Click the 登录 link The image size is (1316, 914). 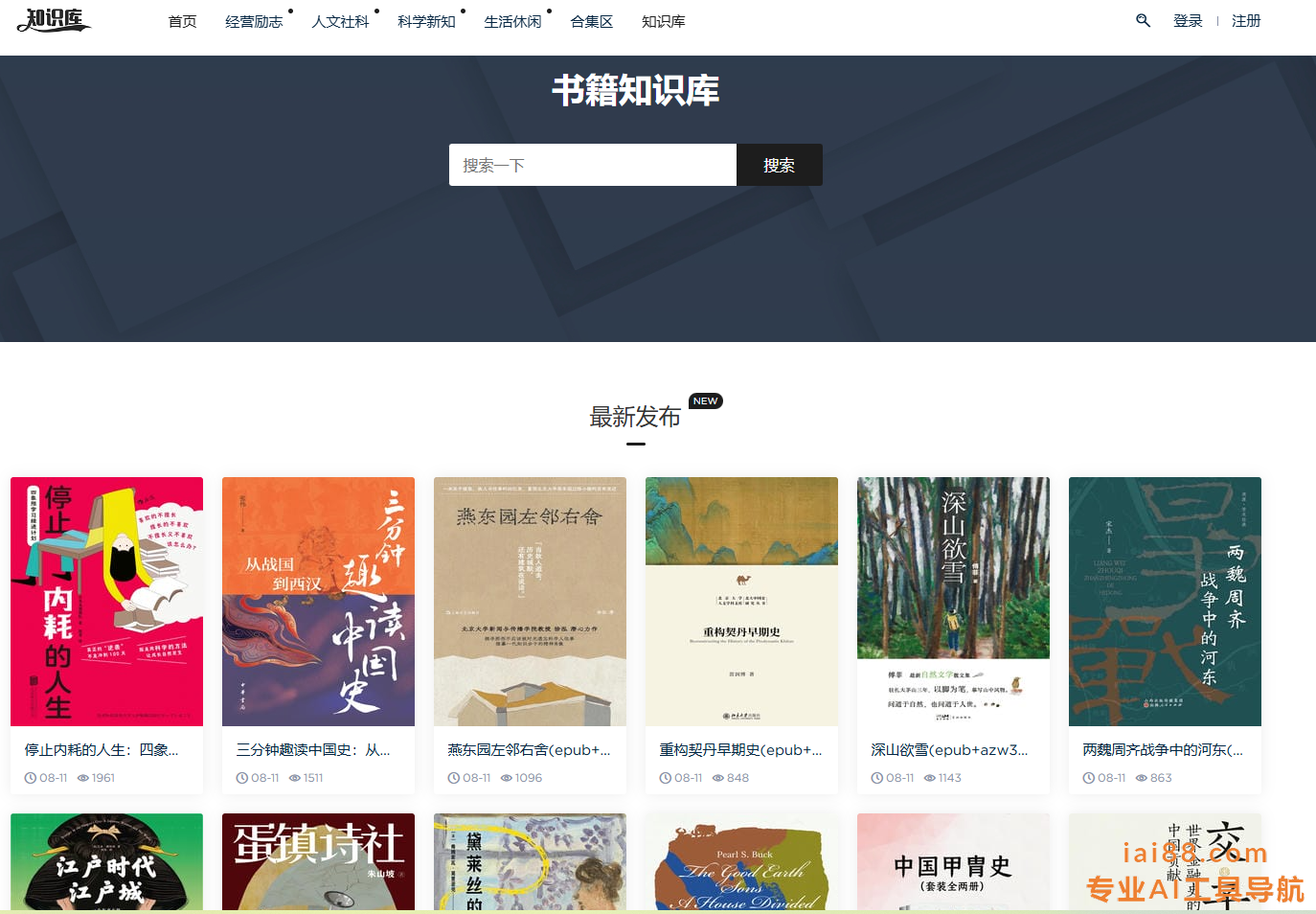(x=1188, y=20)
